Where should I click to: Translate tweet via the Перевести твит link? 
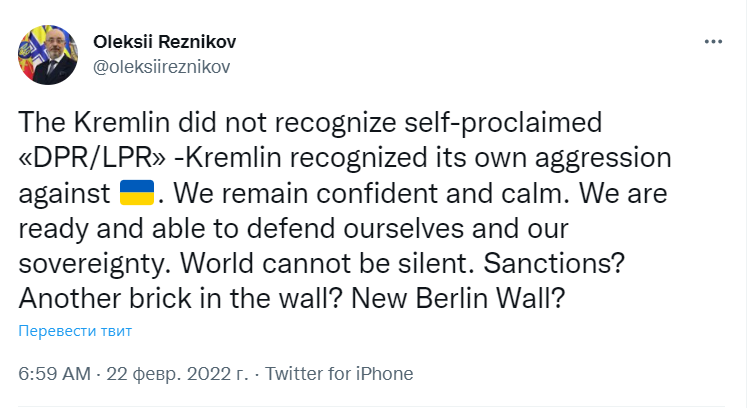pos(75,331)
